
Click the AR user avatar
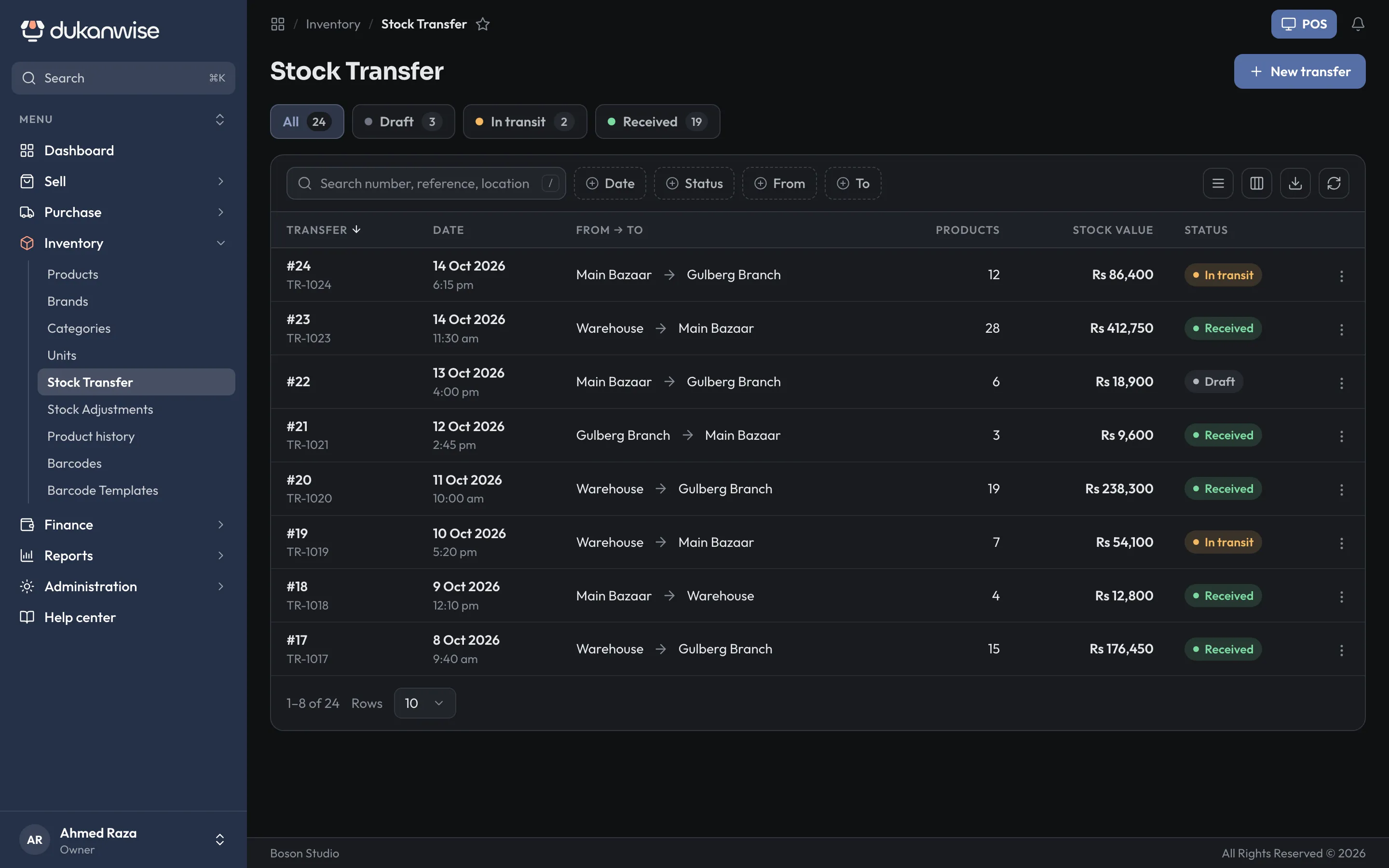click(x=34, y=839)
